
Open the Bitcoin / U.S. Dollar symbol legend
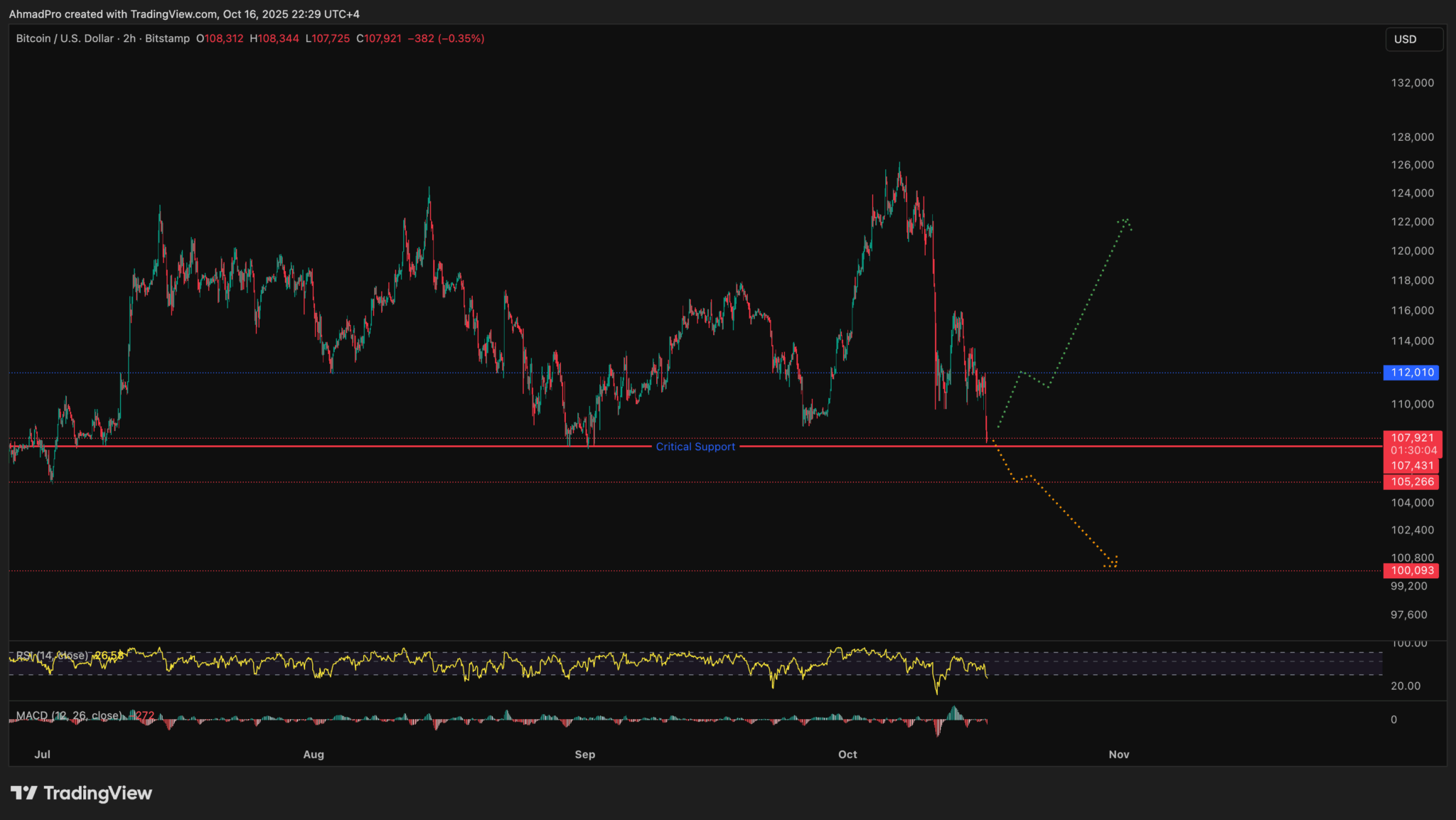64,38
